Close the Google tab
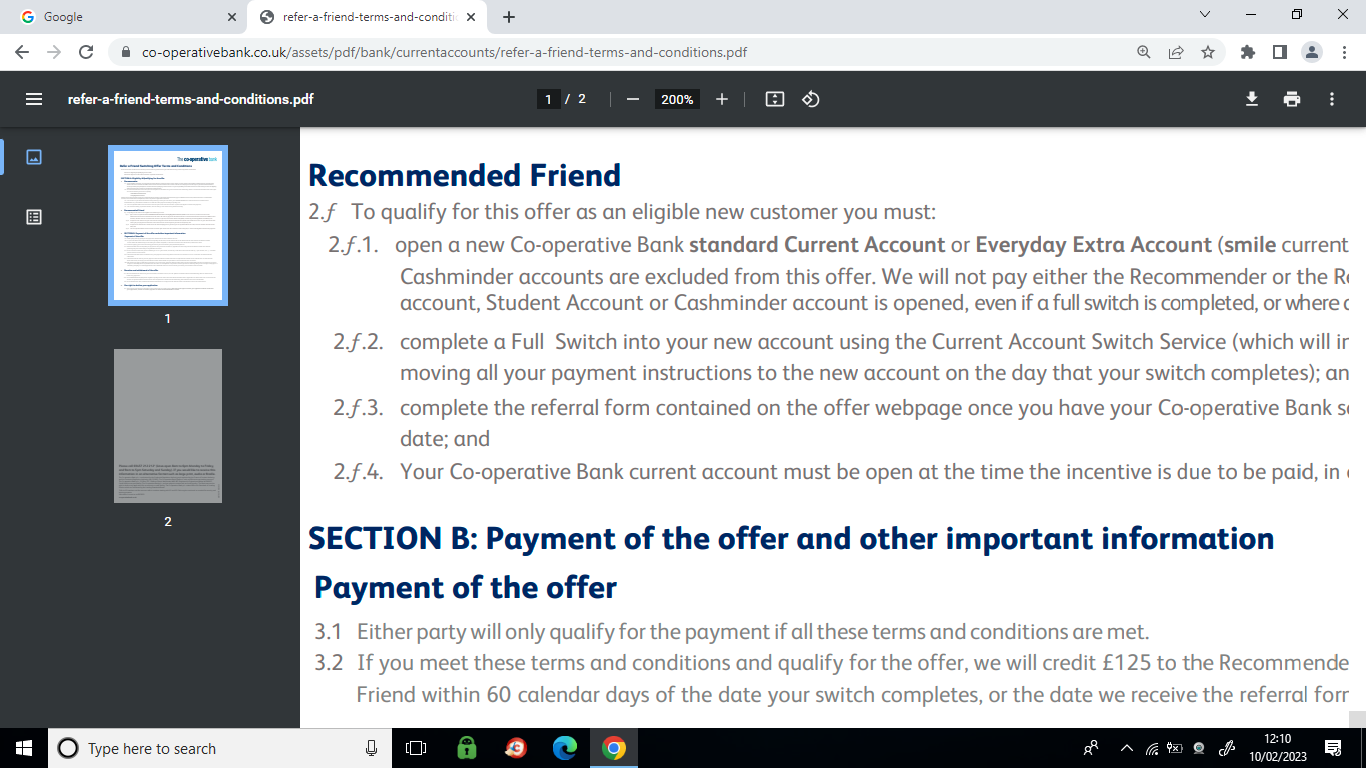Viewport: 1366px width, 768px height. [x=232, y=17]
